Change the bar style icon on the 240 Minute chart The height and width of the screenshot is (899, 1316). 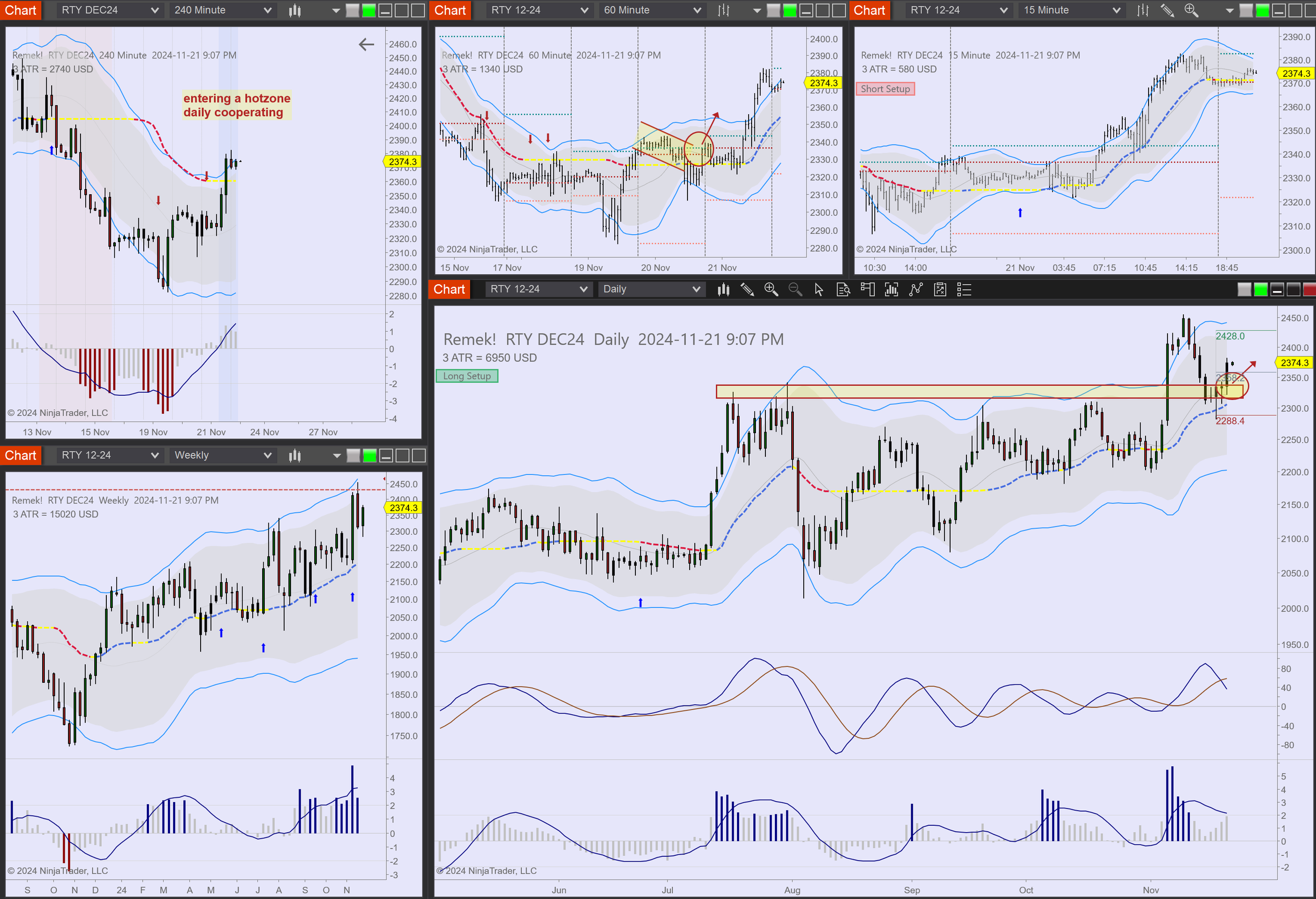294,10
